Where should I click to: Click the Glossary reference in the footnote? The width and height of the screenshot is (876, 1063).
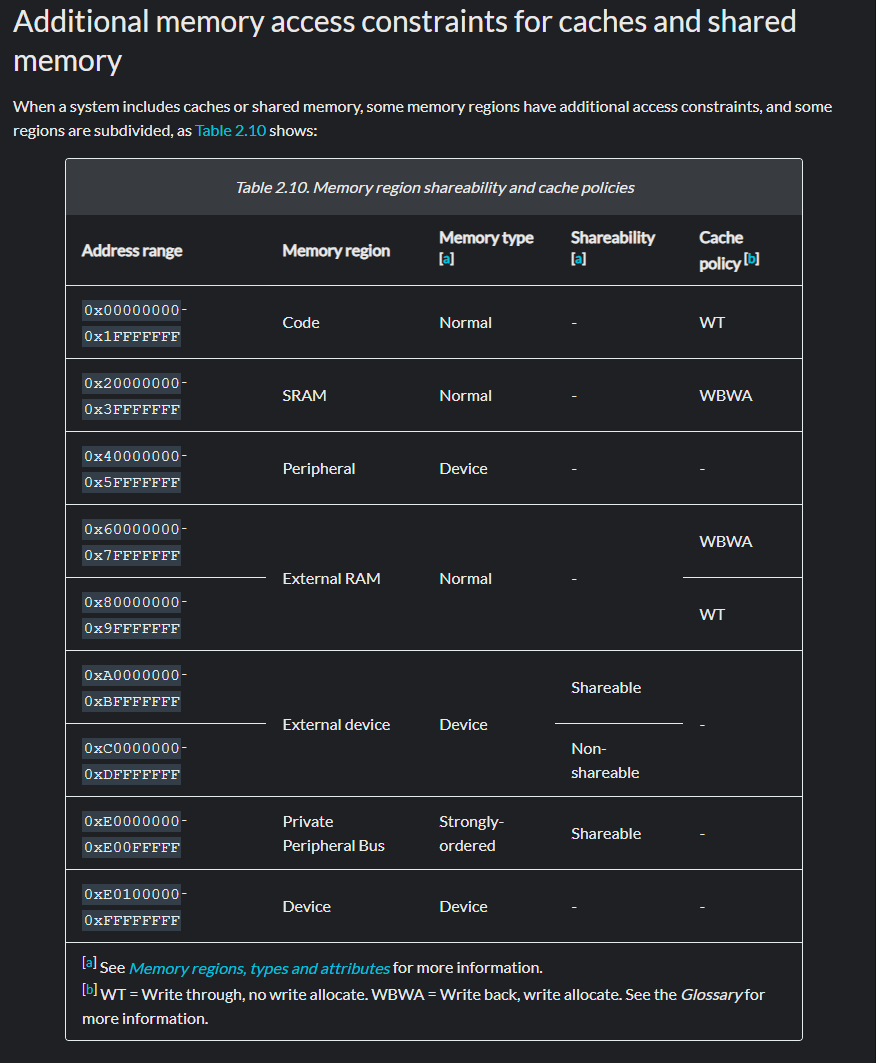712,994
